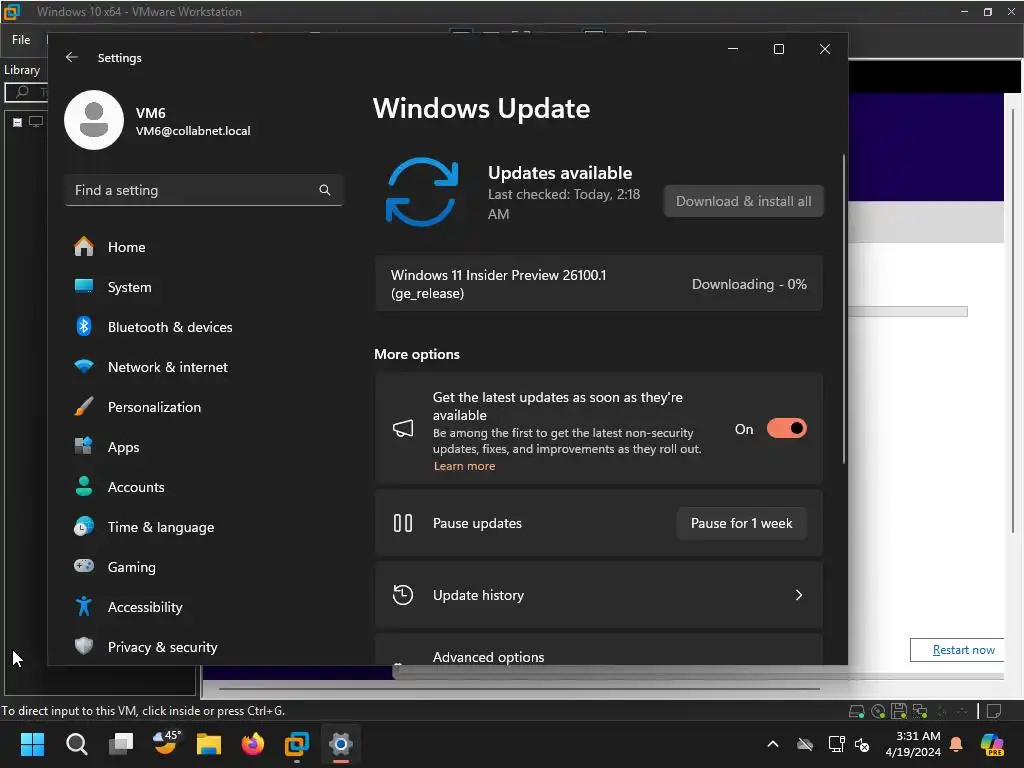Open the clock showing 3:31 AM

[913, 744]
